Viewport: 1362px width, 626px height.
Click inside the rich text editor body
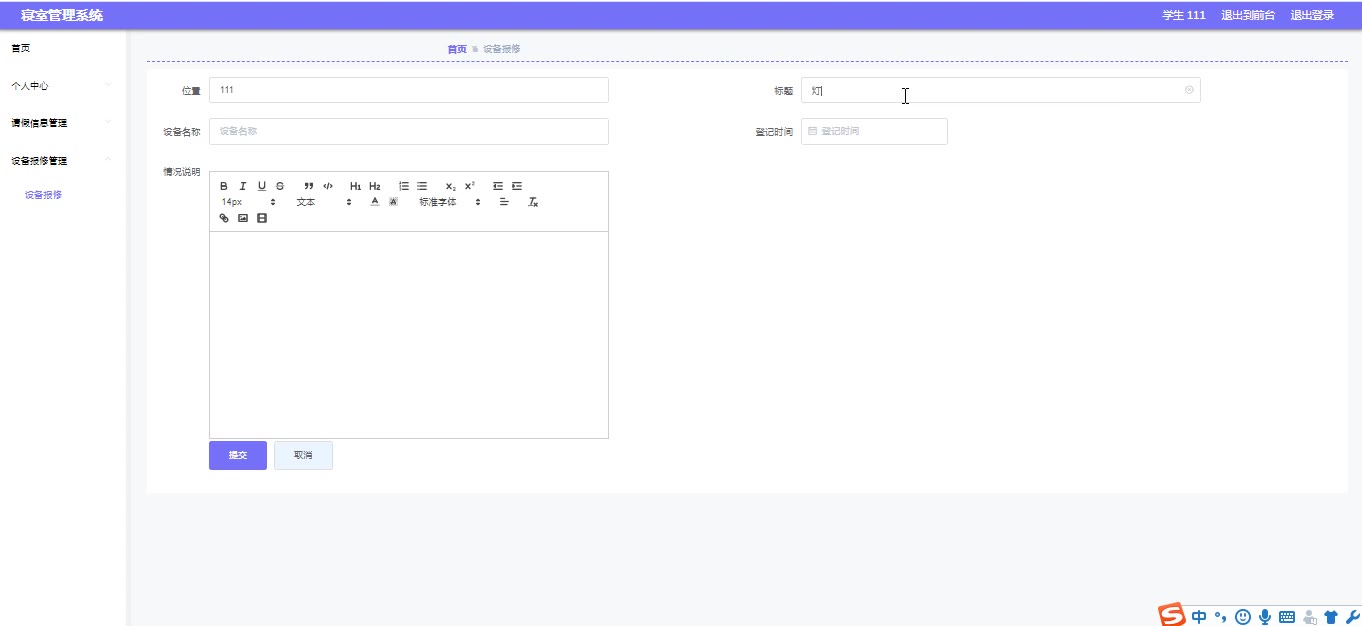(x=409, y=335)
